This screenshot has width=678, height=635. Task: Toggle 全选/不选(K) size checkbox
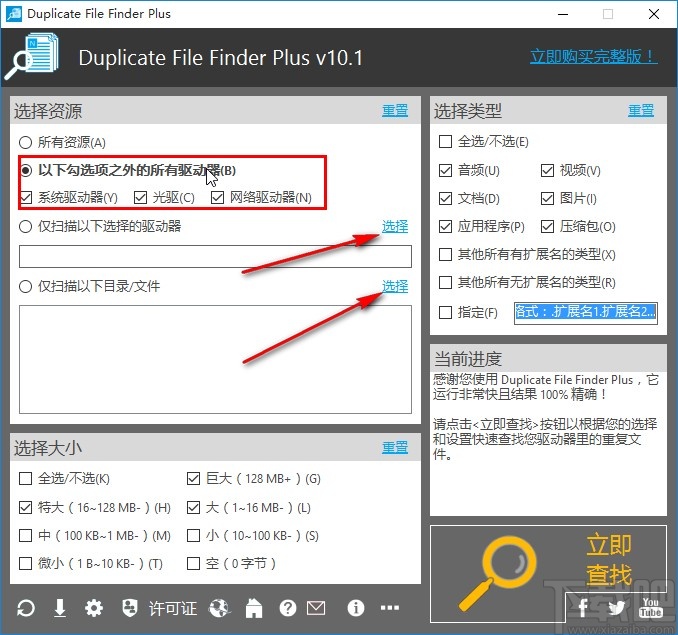[26, 479]
